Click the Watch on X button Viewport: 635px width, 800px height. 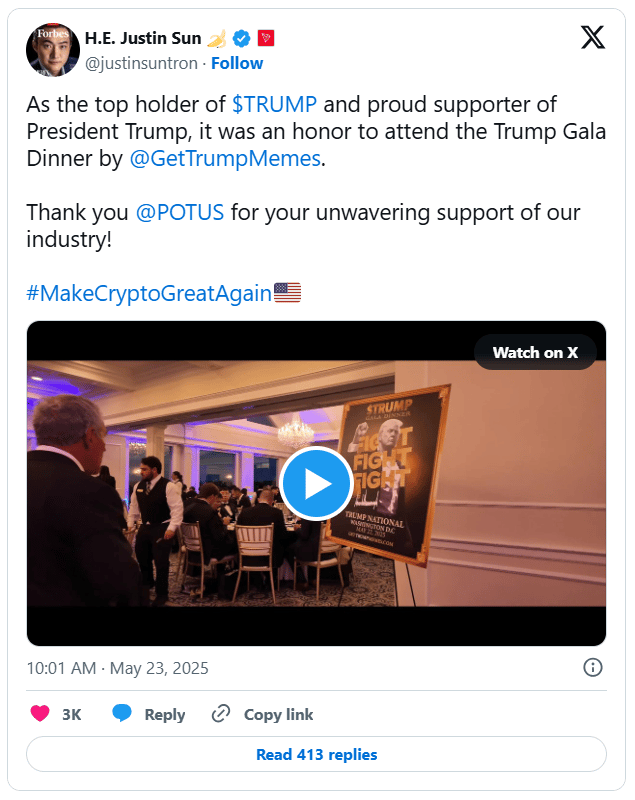pos(535,352)
